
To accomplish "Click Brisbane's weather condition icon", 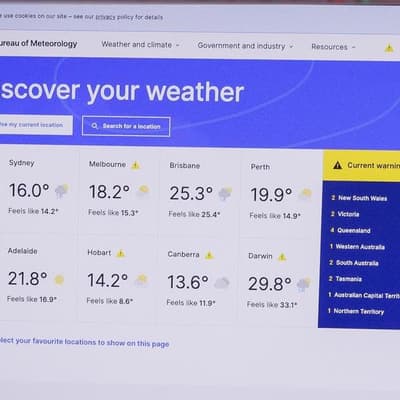I will coord(225,194).
